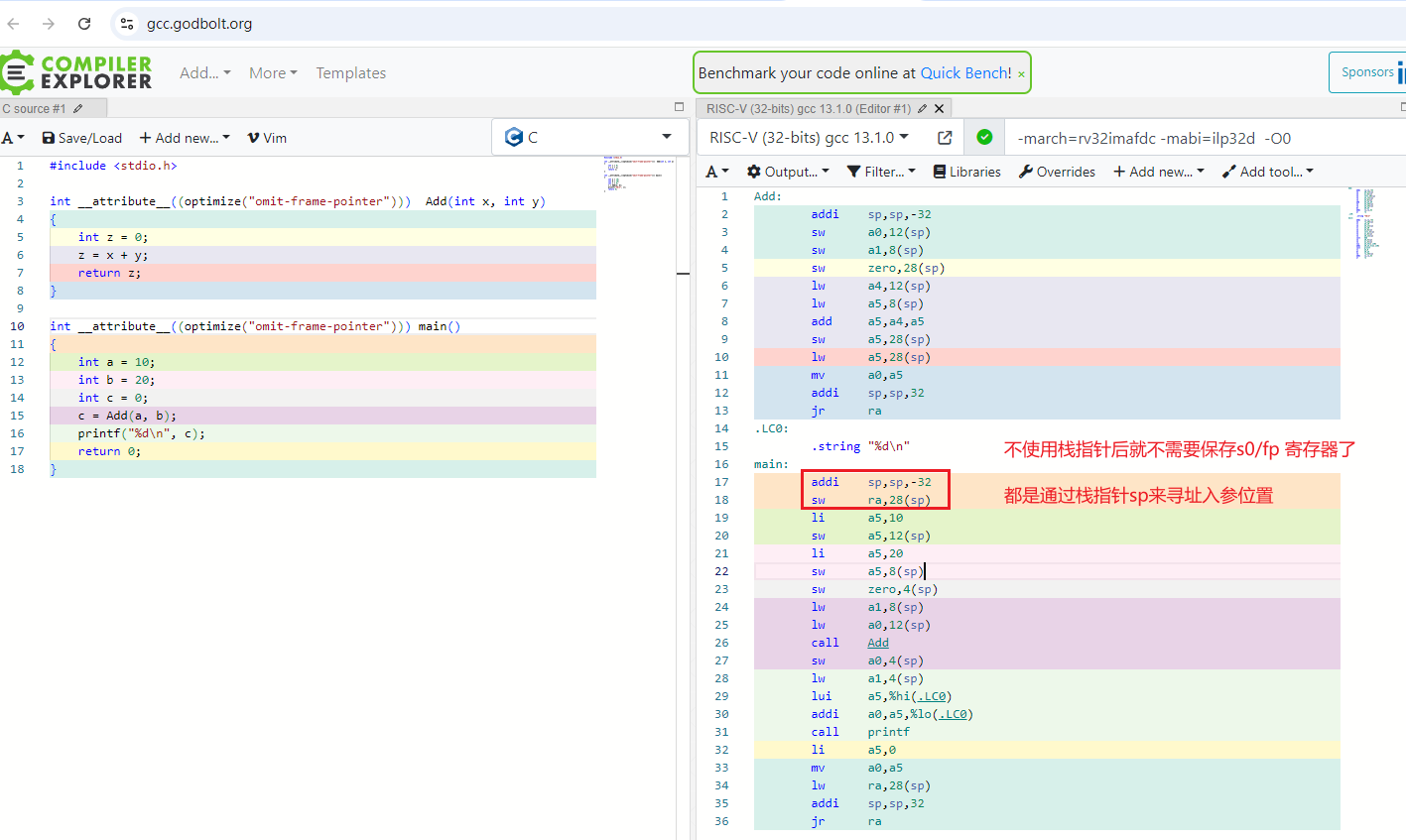Maximize the source editor pane
Screen dimensions: 1406x840
click(x=680, y=107)
